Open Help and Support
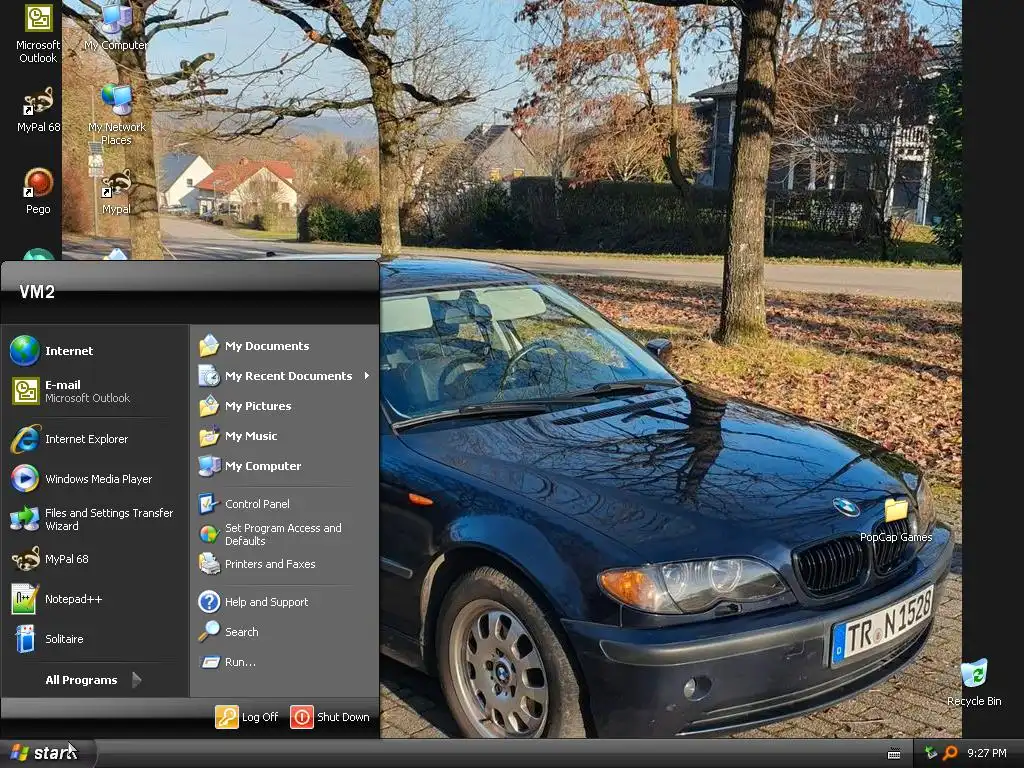Viewport: 1024px width, 768px height. point(285,601)
